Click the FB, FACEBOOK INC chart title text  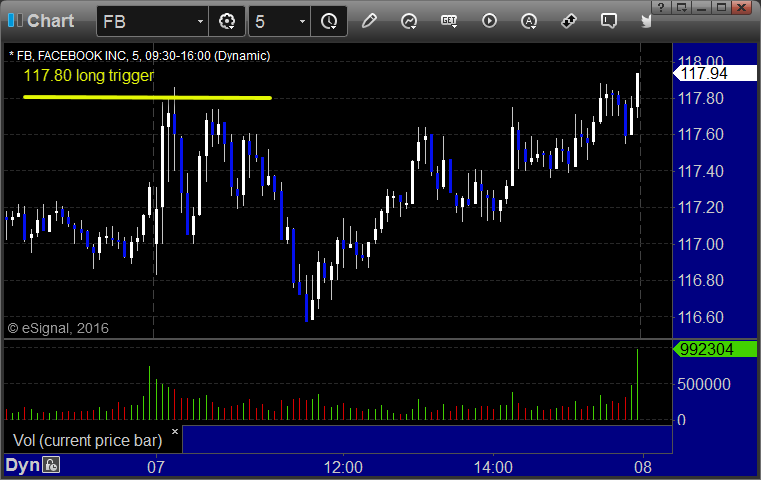(139, 56)
